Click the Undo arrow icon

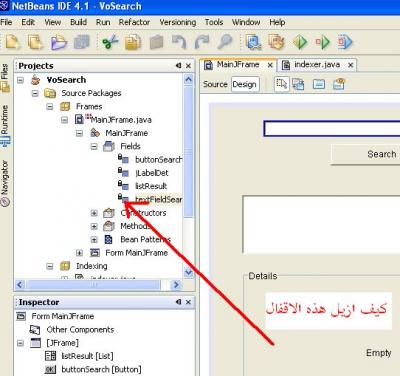[179, 42]
